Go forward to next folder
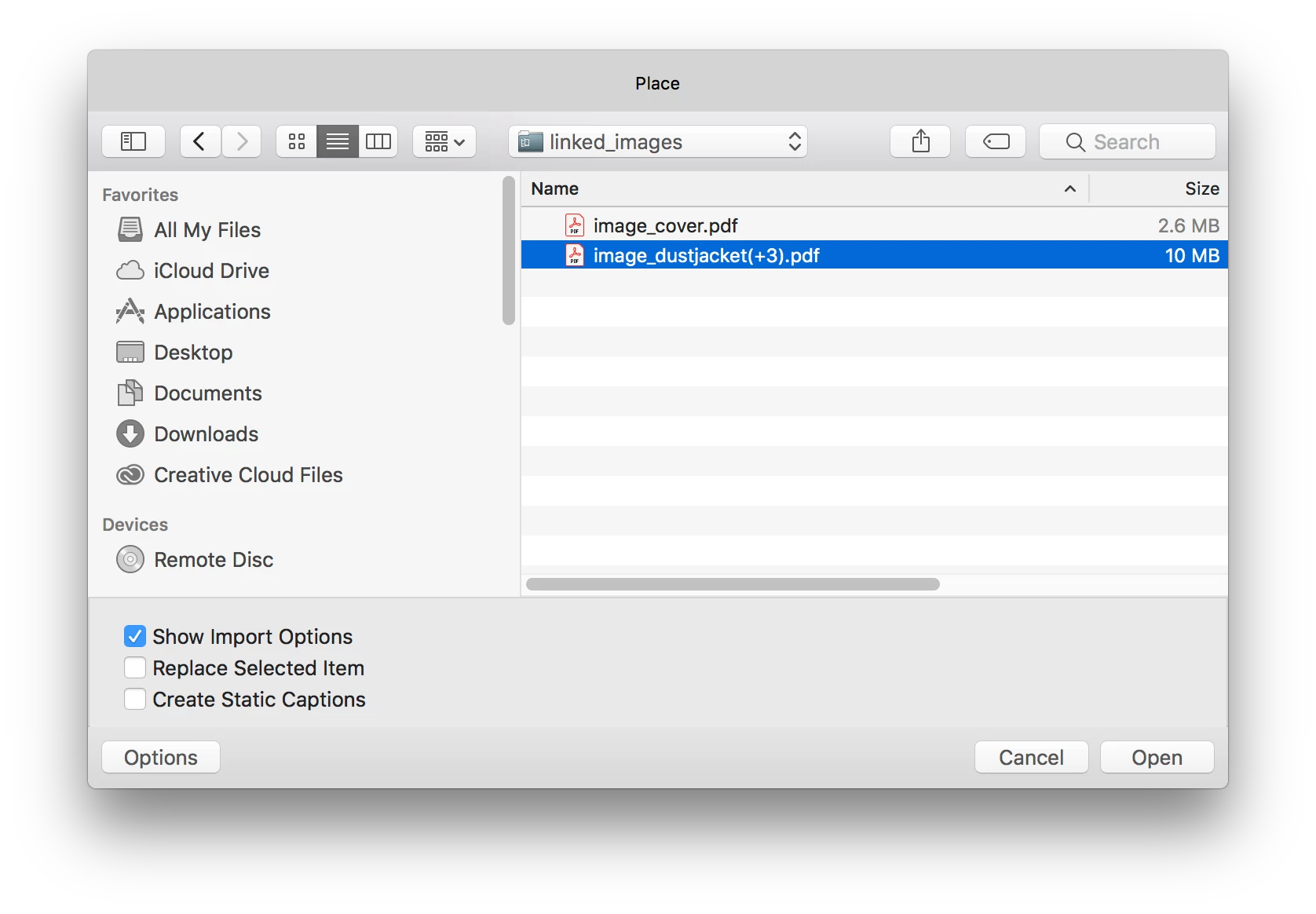Viewport: 1316px width, 914px height. coord(242,141)
